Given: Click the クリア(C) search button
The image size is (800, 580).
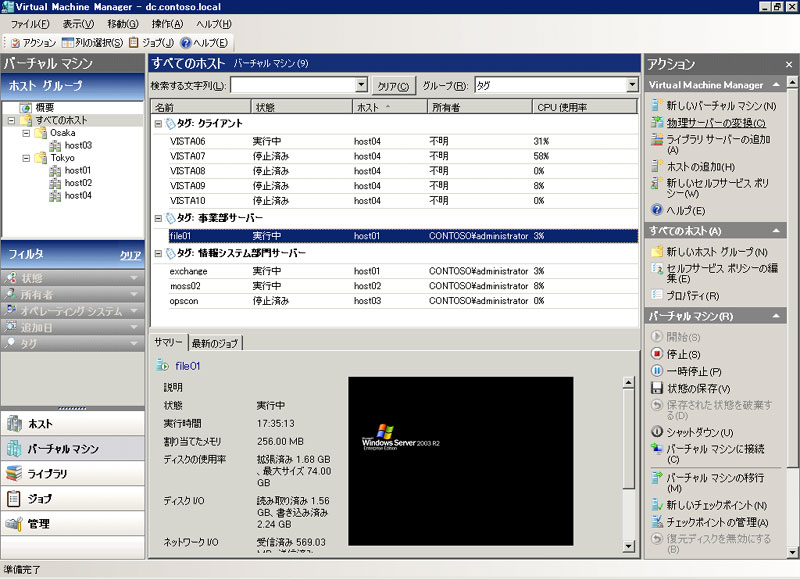Looking at the screenshot, I should (393, 86).
